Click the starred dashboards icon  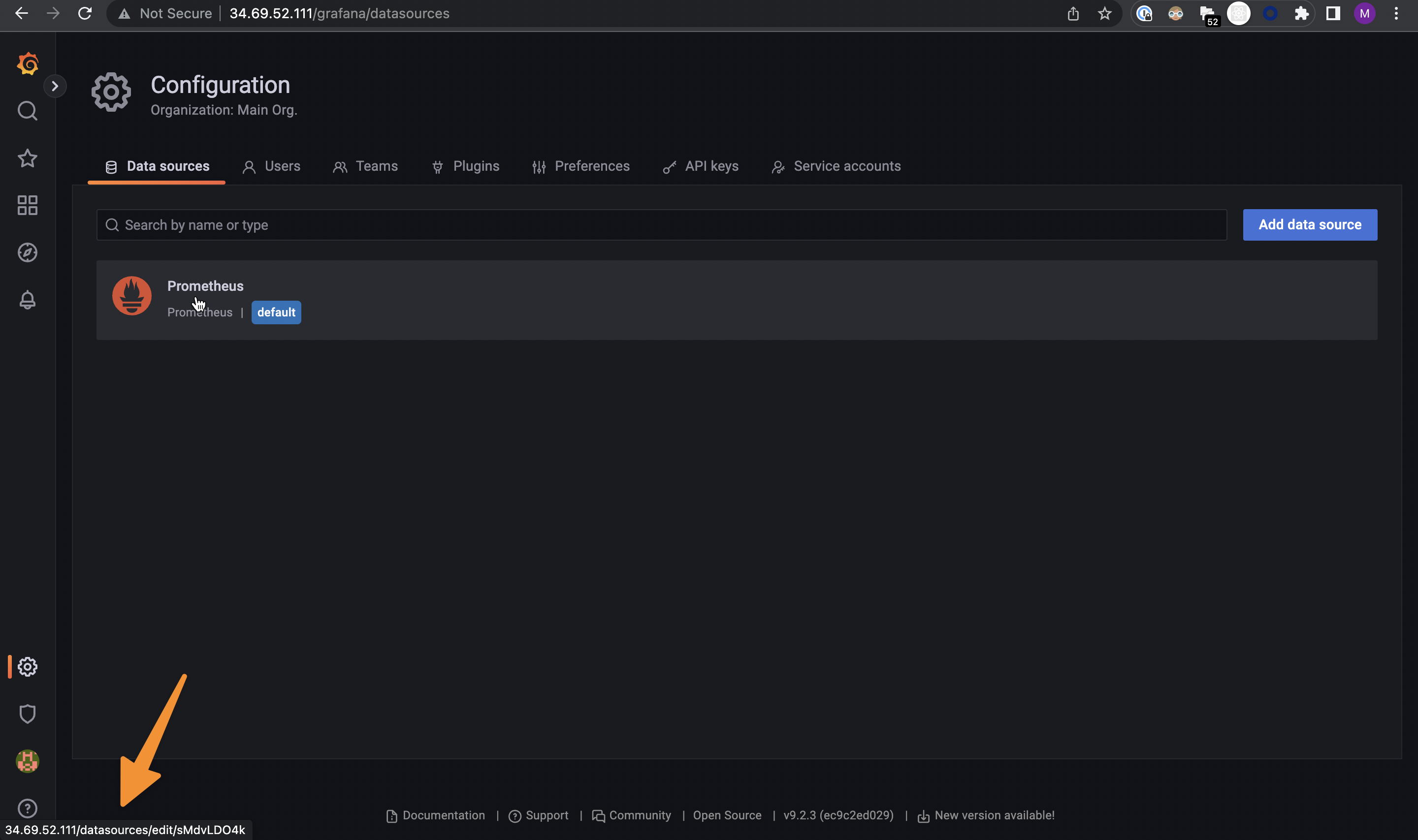pos(27,158)
